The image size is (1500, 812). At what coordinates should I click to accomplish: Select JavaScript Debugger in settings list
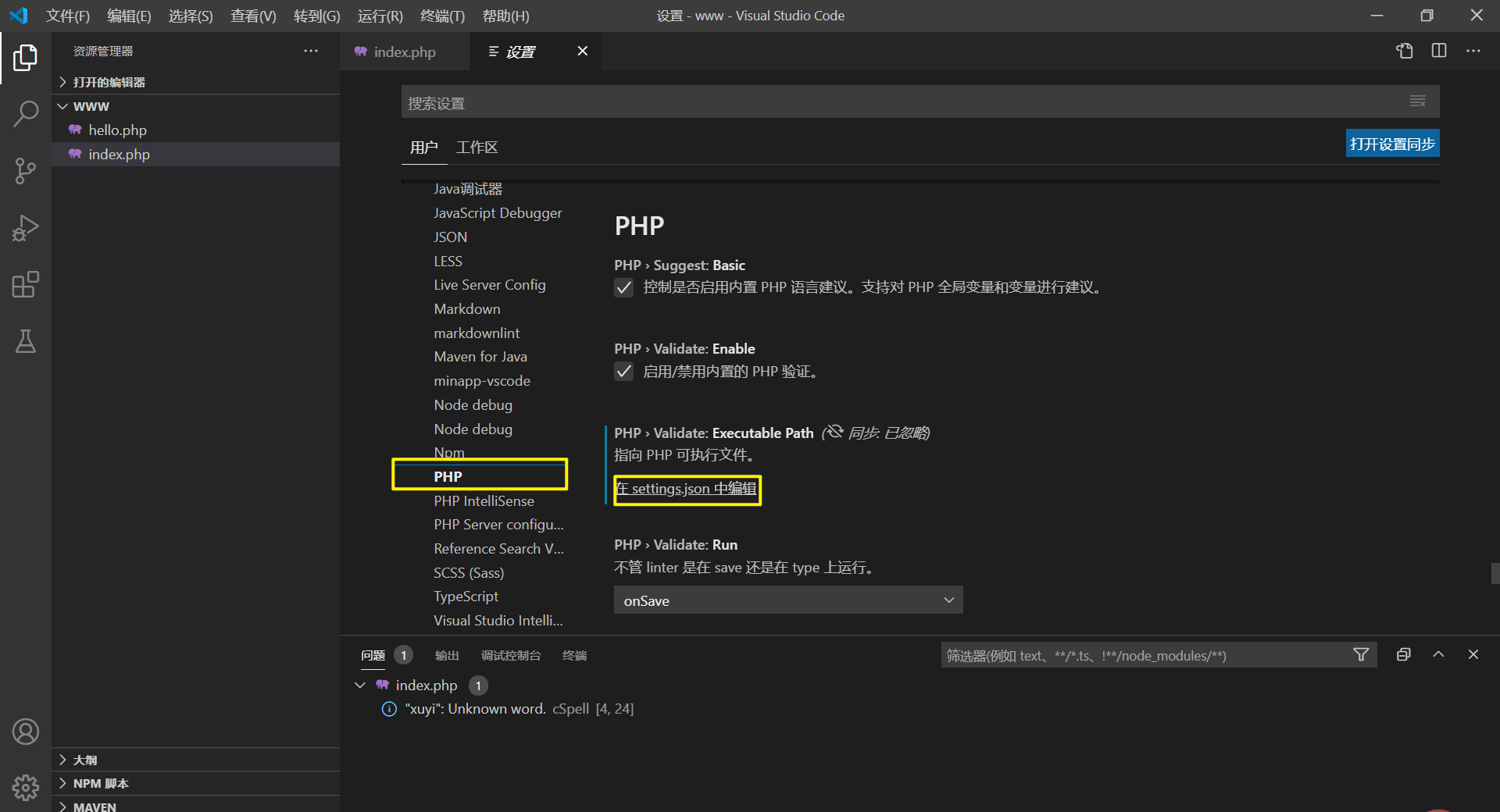click(x=498, y=213)
